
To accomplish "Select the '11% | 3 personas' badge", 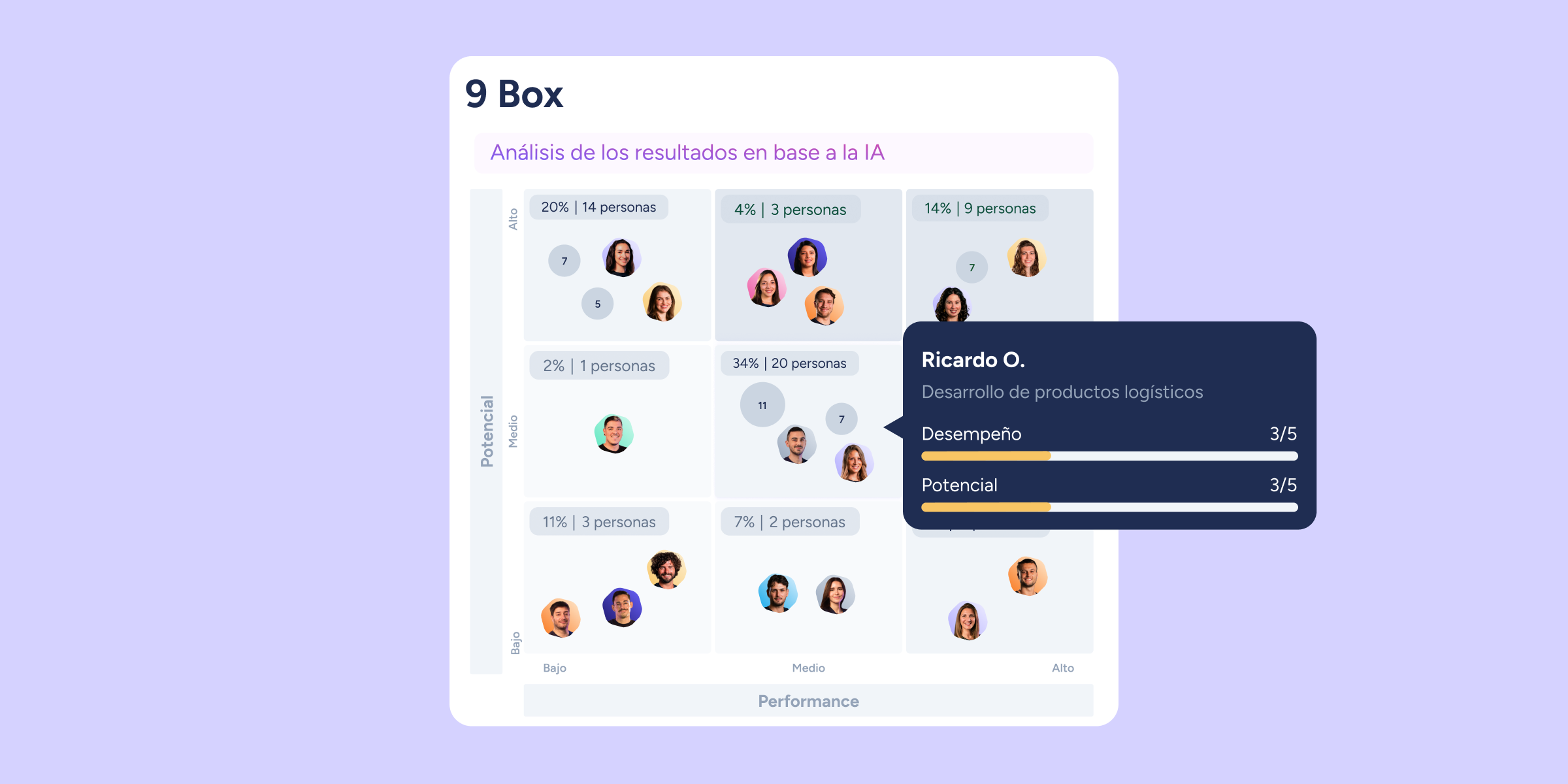I will (x=598, y=522).
